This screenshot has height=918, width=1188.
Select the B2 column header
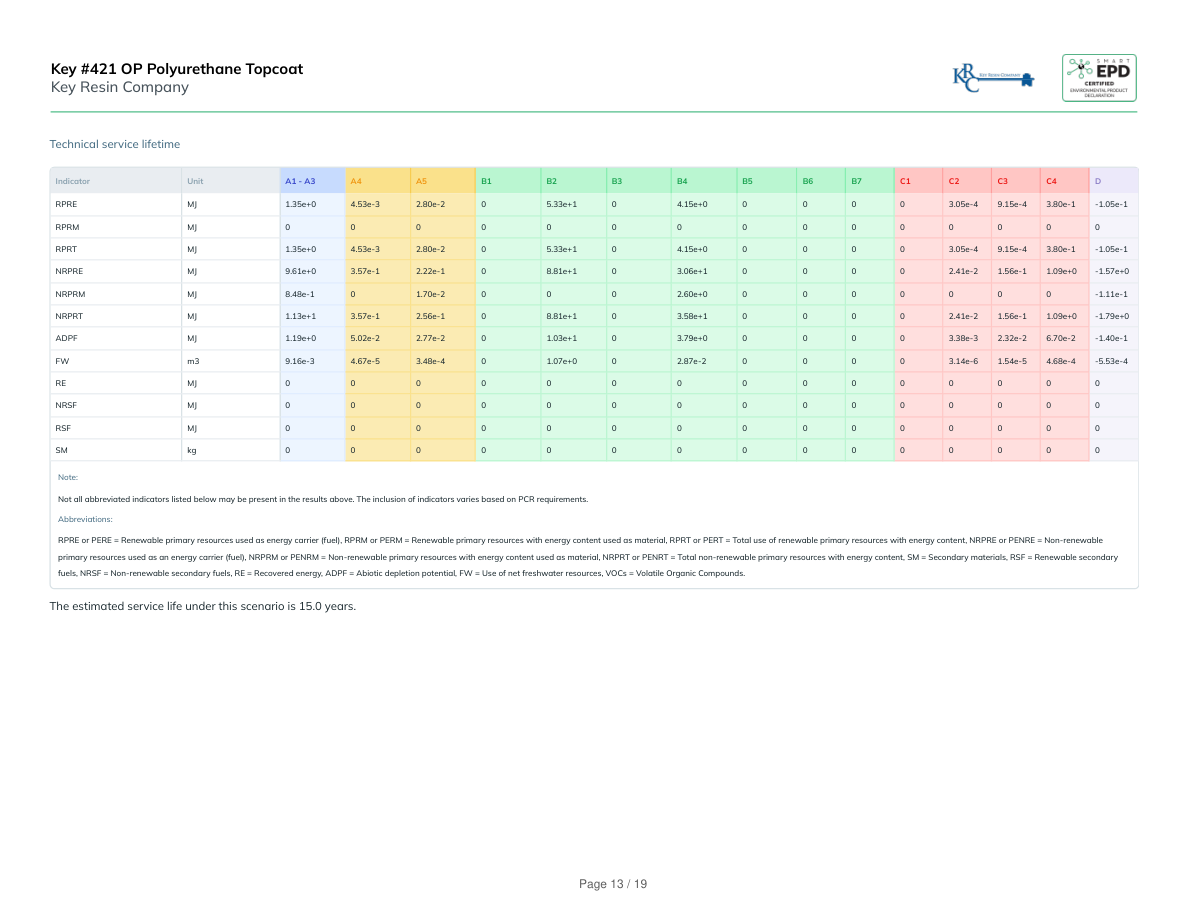pos(551,181)
